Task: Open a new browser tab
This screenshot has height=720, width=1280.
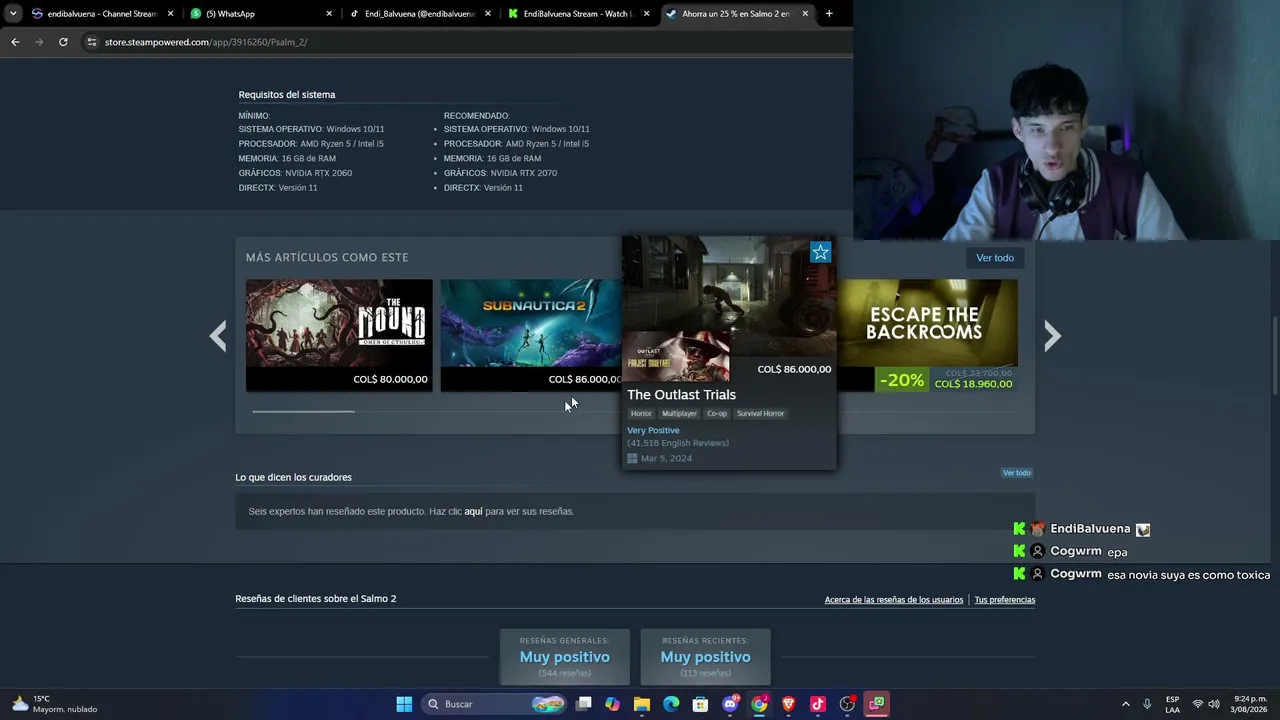Action: pos(829,14)
